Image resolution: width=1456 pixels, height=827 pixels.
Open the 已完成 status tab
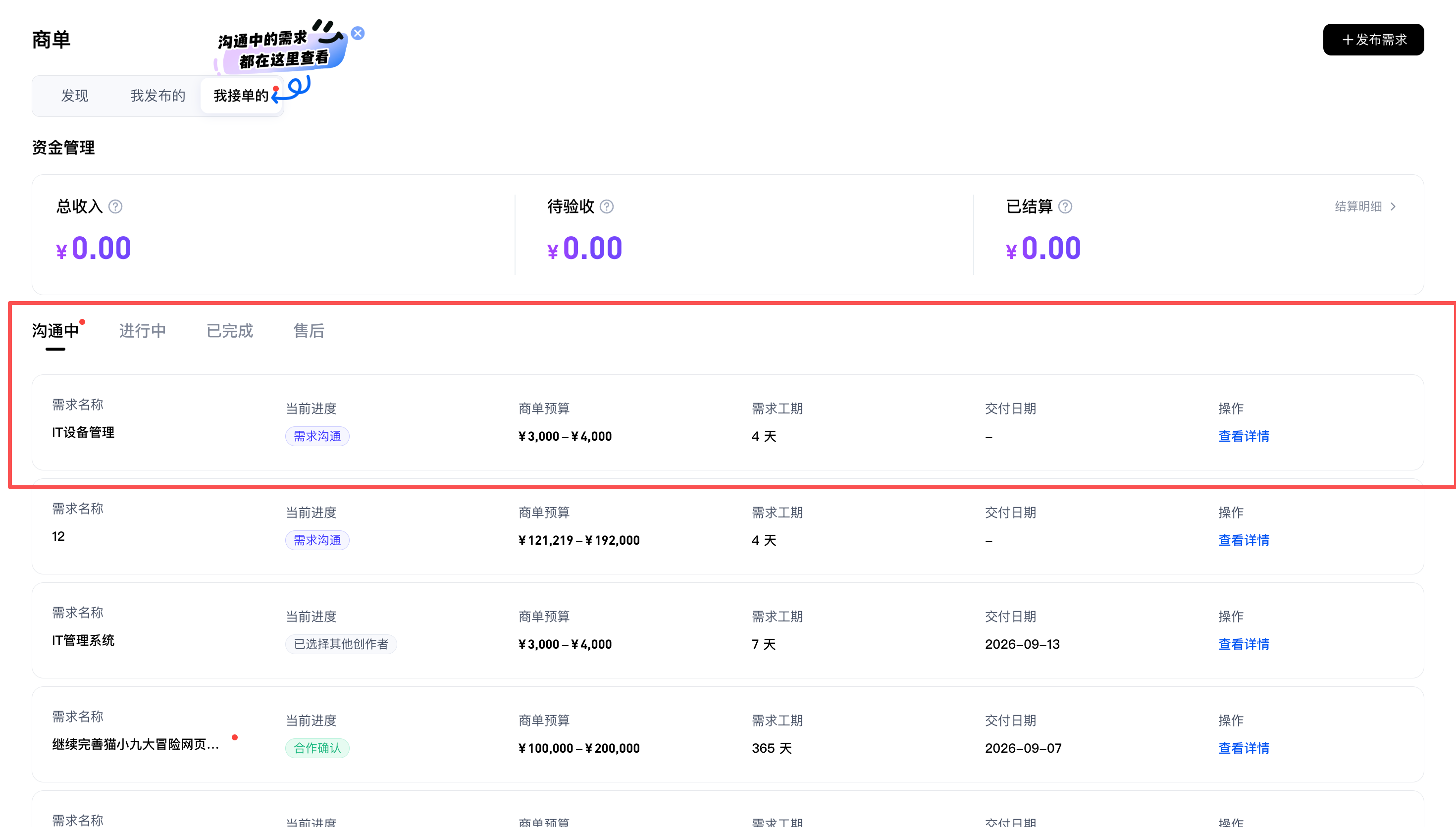tap(229, 331)
